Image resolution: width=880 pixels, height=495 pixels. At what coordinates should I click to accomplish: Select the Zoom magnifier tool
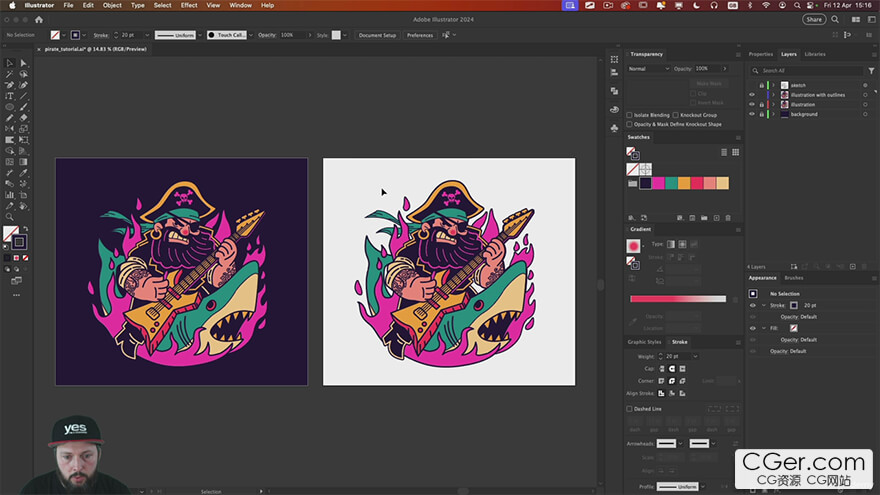(10, 217)
